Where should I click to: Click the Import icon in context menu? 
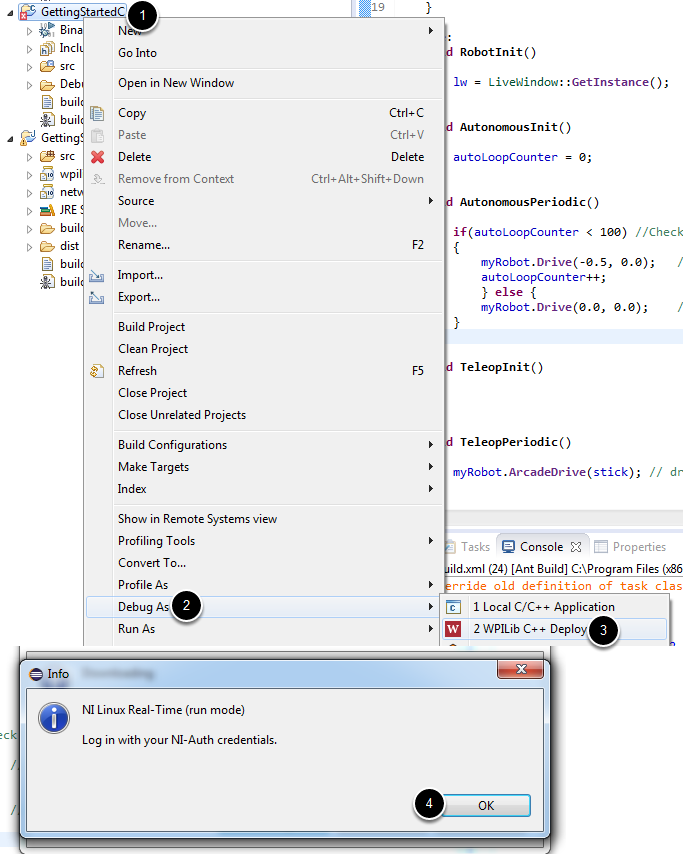(97, 276)
